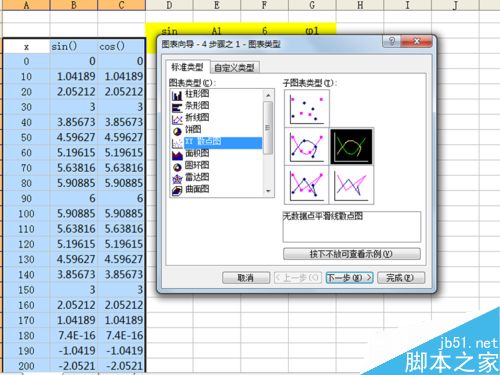Screen dimensions: 500x375
Task: Click the 上一步 previous button
Action: pos(298,278)
